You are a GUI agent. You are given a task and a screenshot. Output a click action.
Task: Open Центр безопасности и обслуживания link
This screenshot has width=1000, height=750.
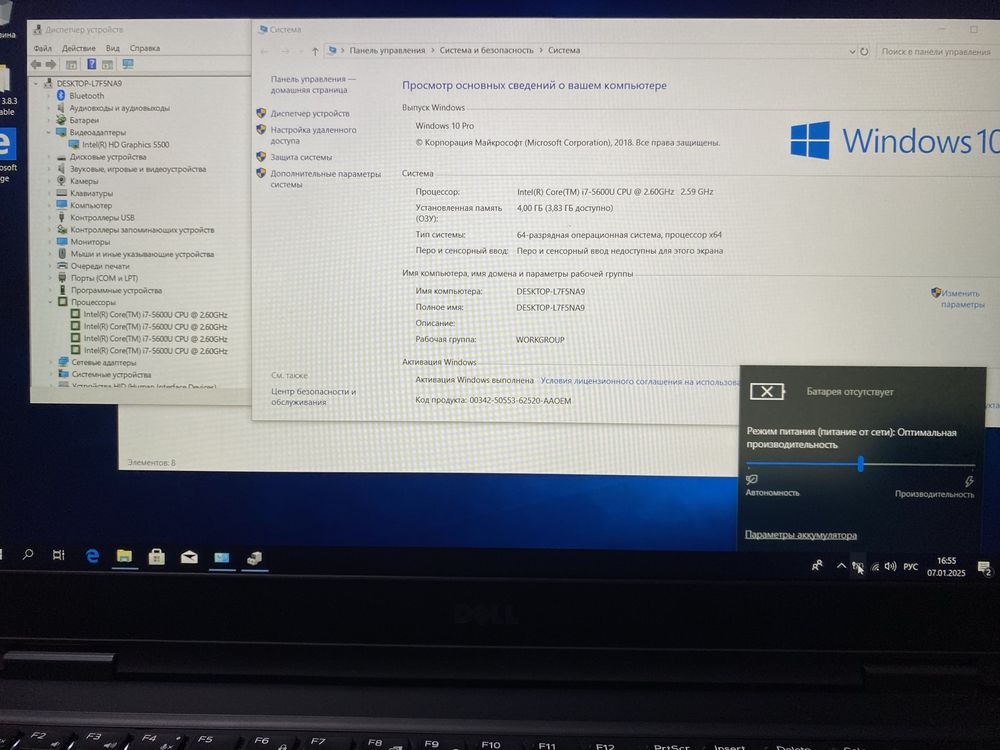pyautogui.click(x=313, y=397)
